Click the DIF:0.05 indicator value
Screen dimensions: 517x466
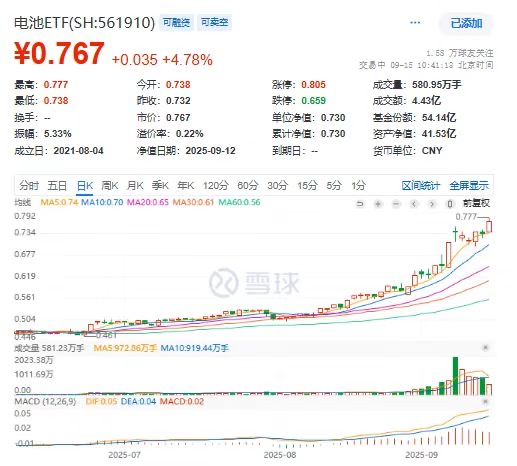tap(101, 401)
